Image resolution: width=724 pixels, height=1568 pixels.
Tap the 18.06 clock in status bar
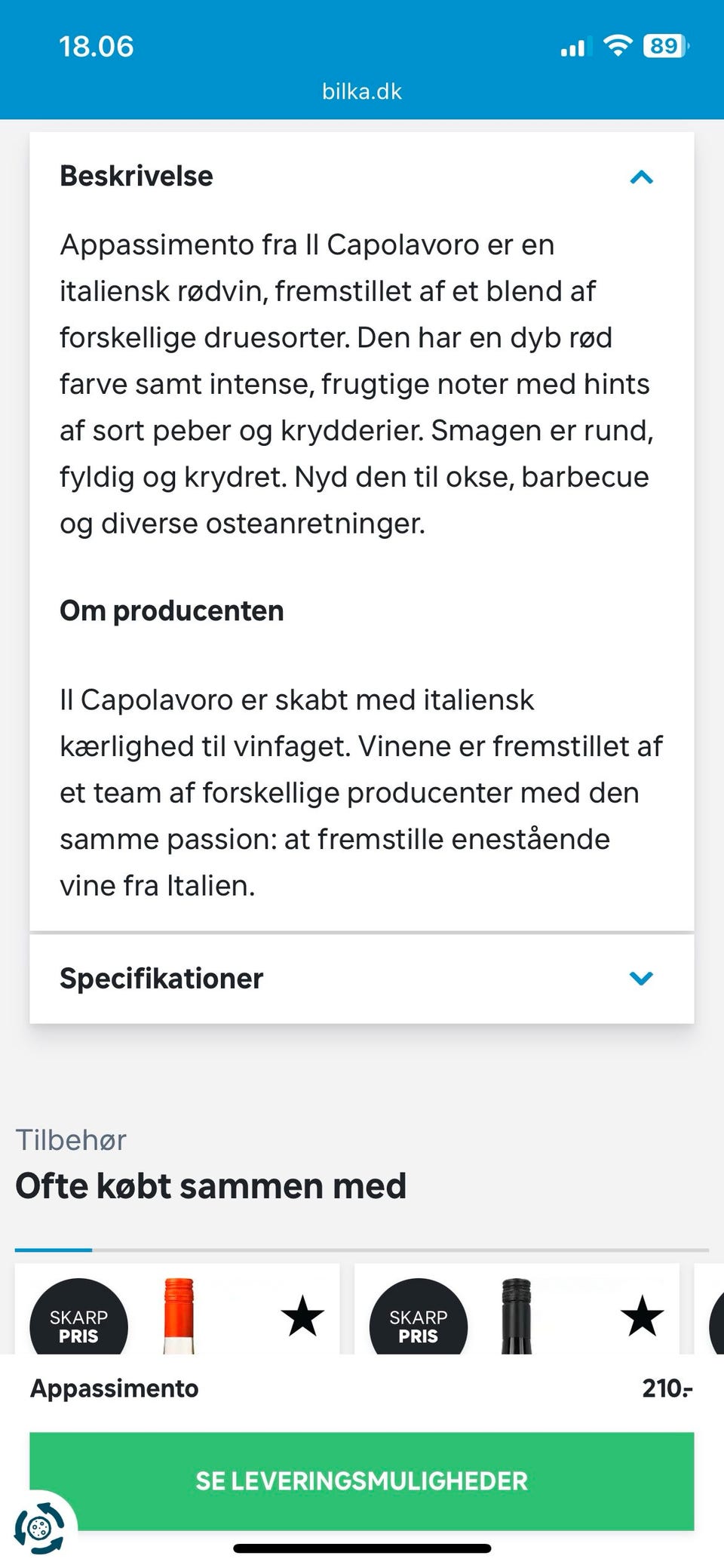tap(97, 47)
